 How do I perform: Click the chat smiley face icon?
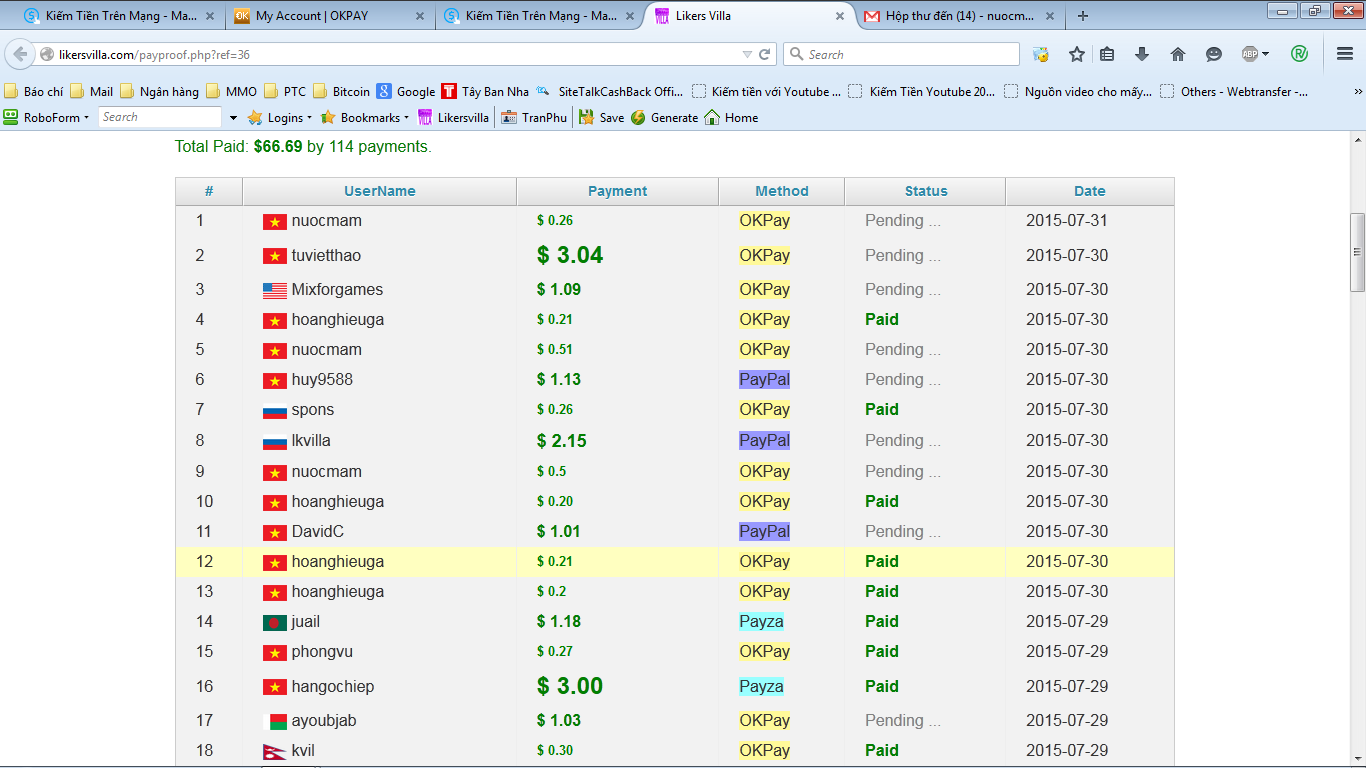point(1213,54)
